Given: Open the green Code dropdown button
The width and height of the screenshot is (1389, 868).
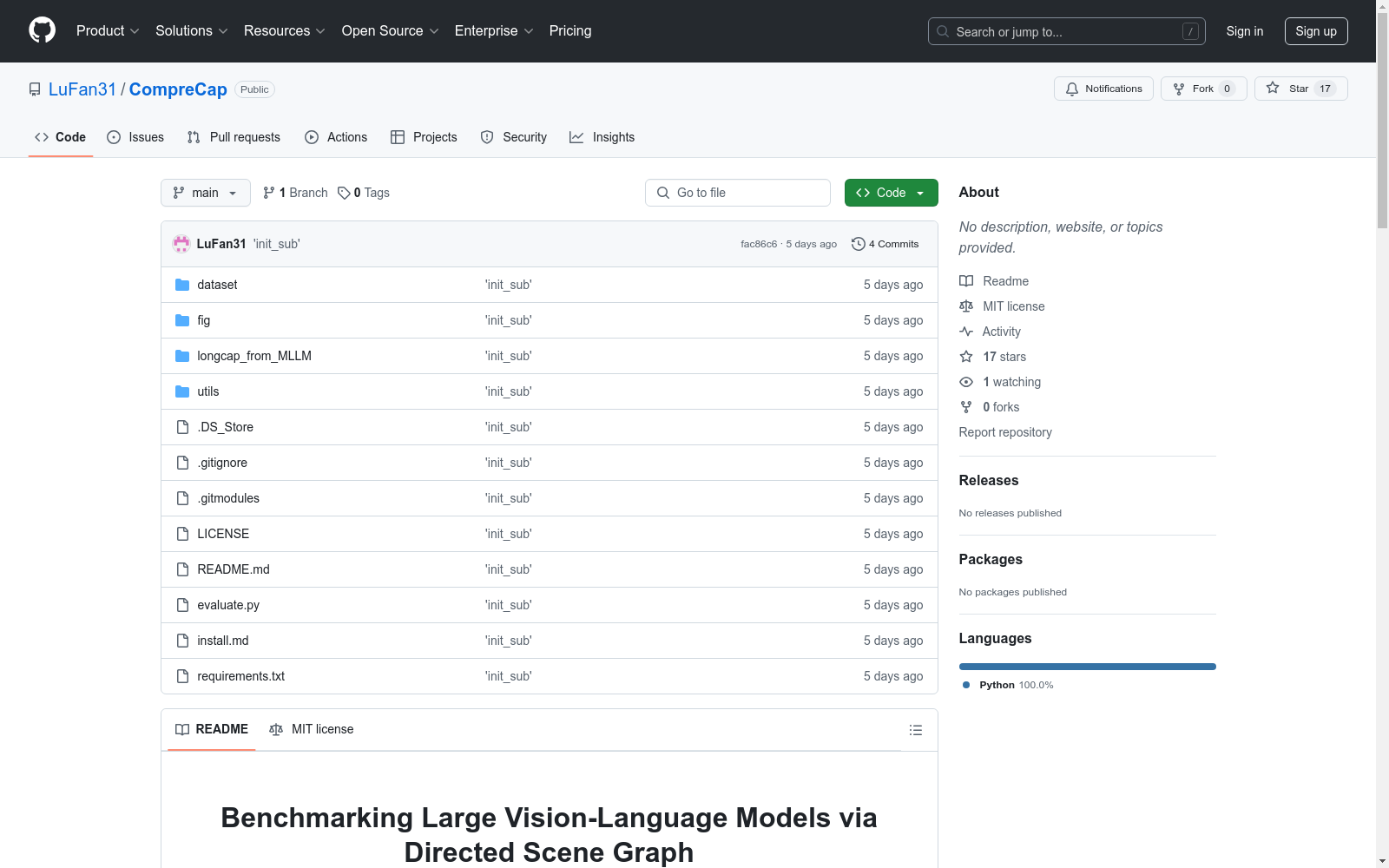Looking at the screenshot, I should click(892, 193).
